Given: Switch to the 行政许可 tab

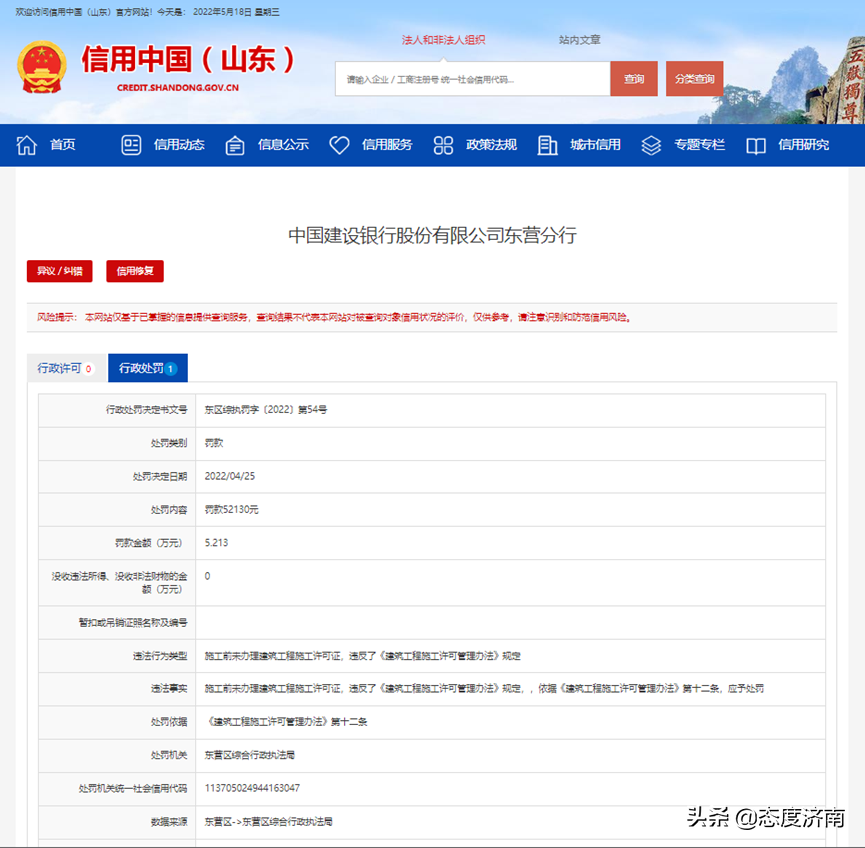Looking at the screenshot, I should (x=64, y=368).
